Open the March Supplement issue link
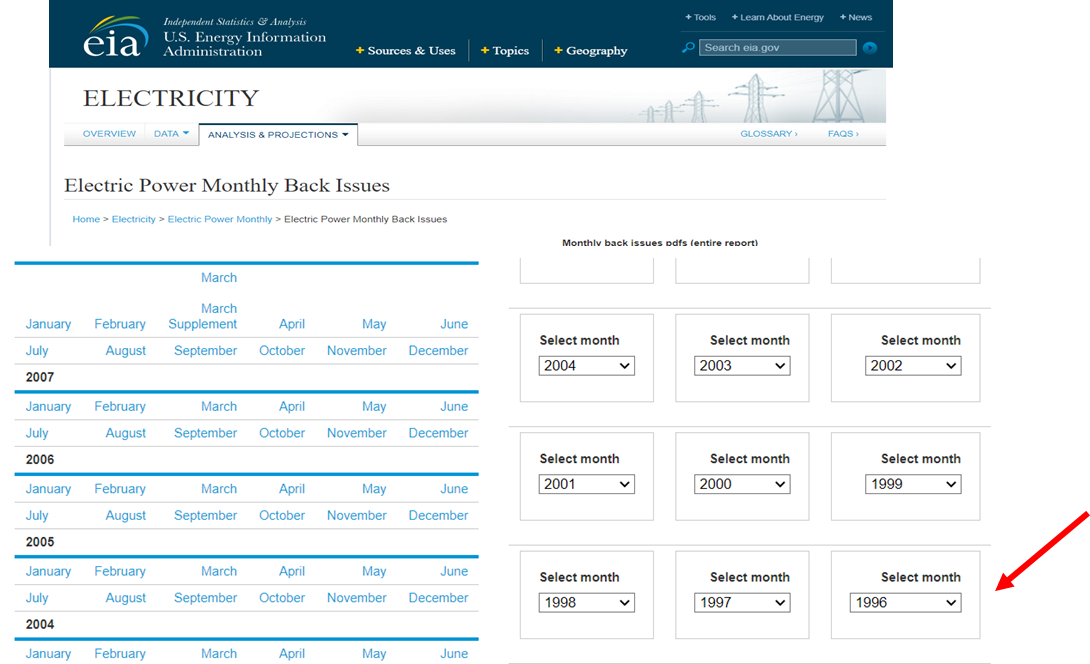Viewport: 1090px width, 664px height. click(203, 316)
